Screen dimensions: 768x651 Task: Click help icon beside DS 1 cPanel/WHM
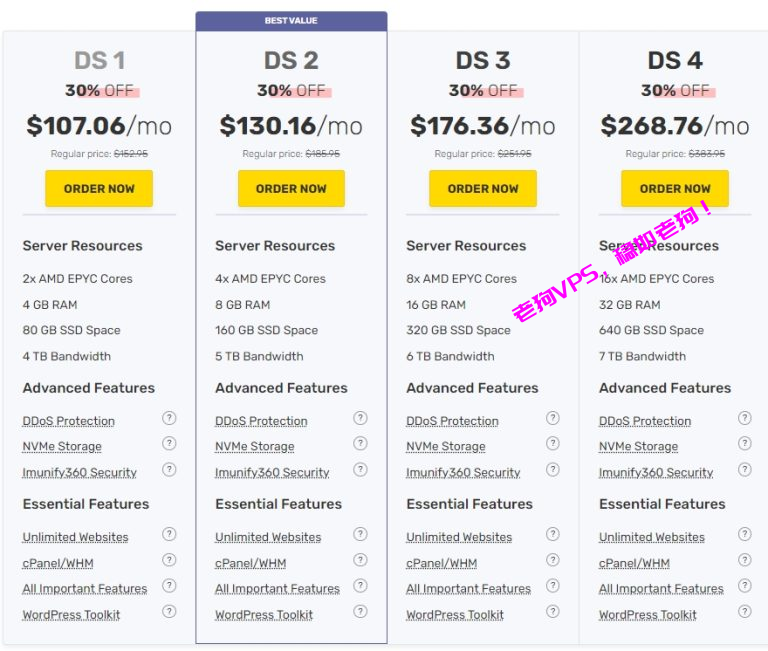169,560
